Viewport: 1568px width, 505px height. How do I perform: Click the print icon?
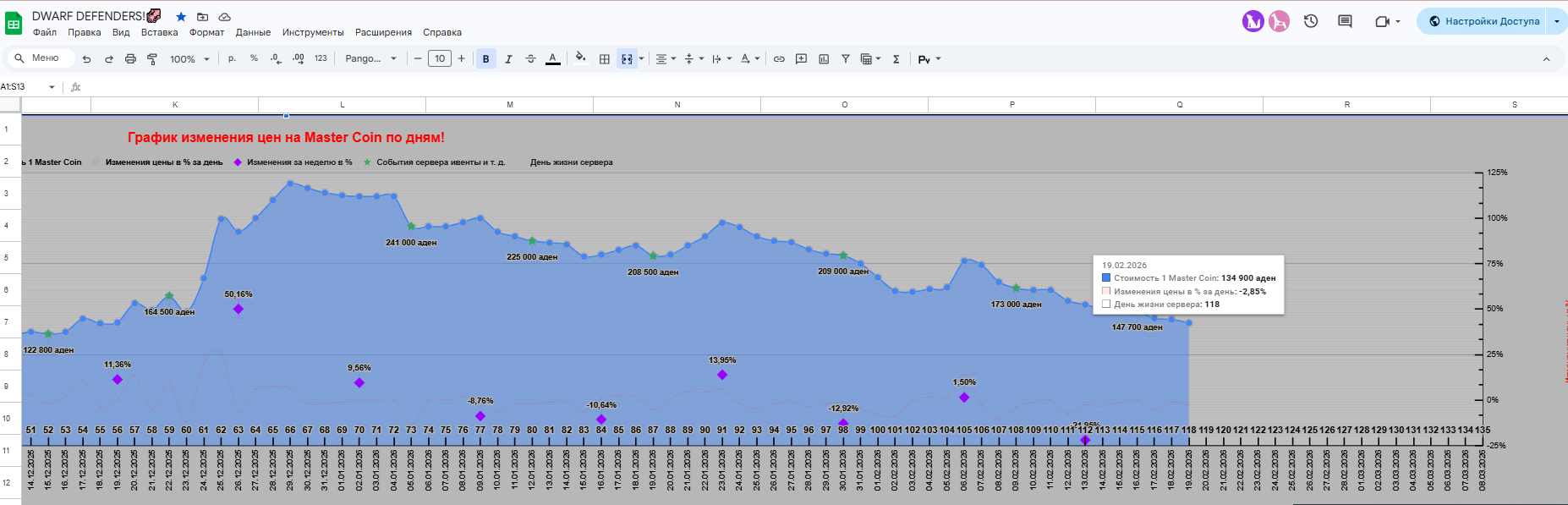130,59
